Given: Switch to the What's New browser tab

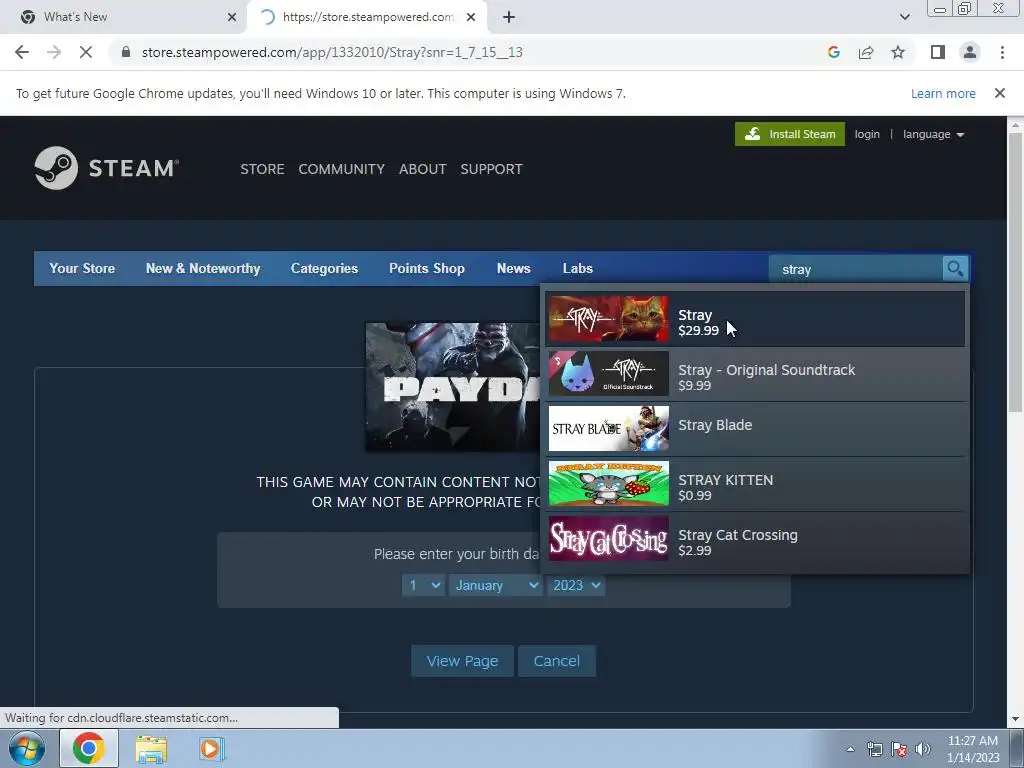Looking at the screenshot, I should tap(124, 17).
